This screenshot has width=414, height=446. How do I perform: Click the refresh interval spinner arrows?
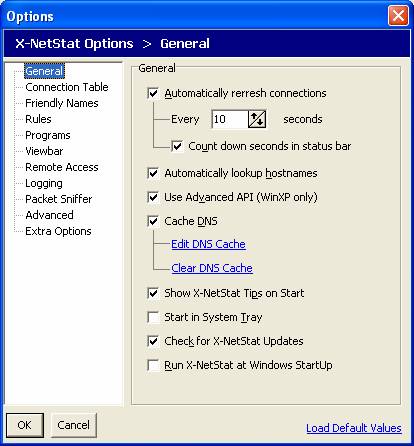coord(257,119)
